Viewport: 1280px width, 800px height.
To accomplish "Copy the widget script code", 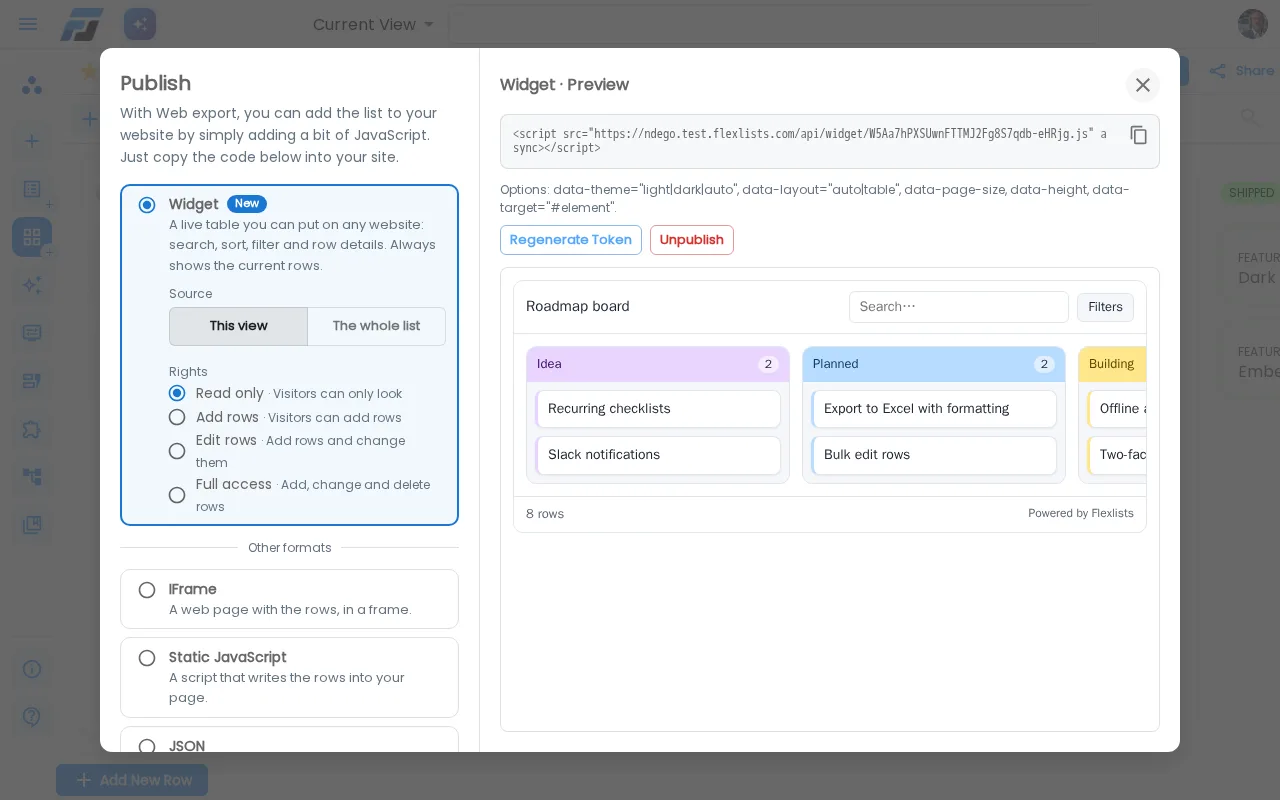I will [x=1138, y=135].
